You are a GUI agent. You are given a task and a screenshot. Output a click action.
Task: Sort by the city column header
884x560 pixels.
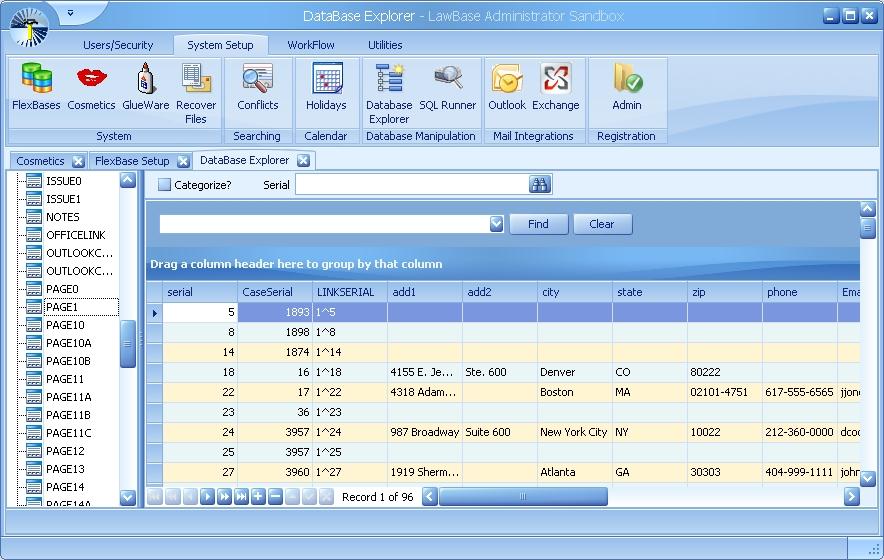point(574,292)
